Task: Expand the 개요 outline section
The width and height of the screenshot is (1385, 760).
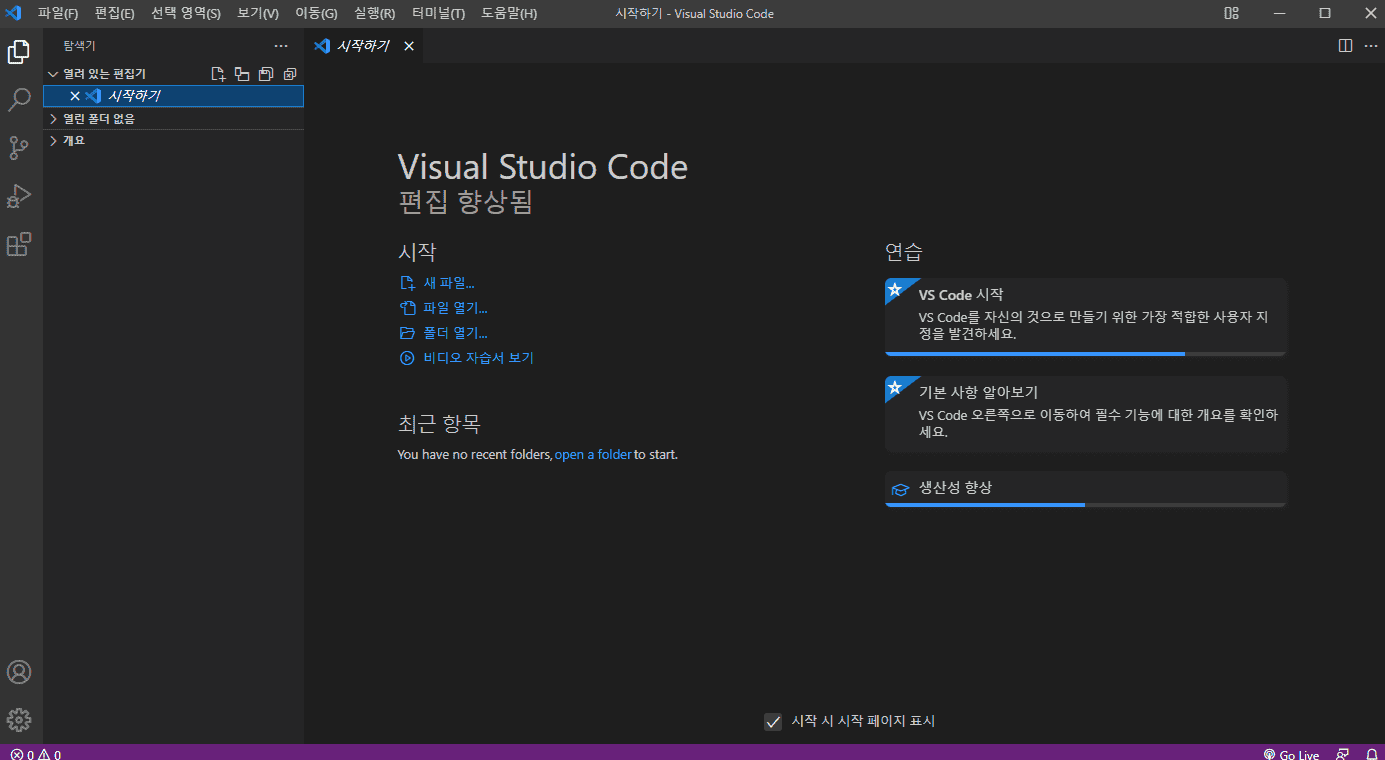Action: pyautogui.click(x=173, y=140)
